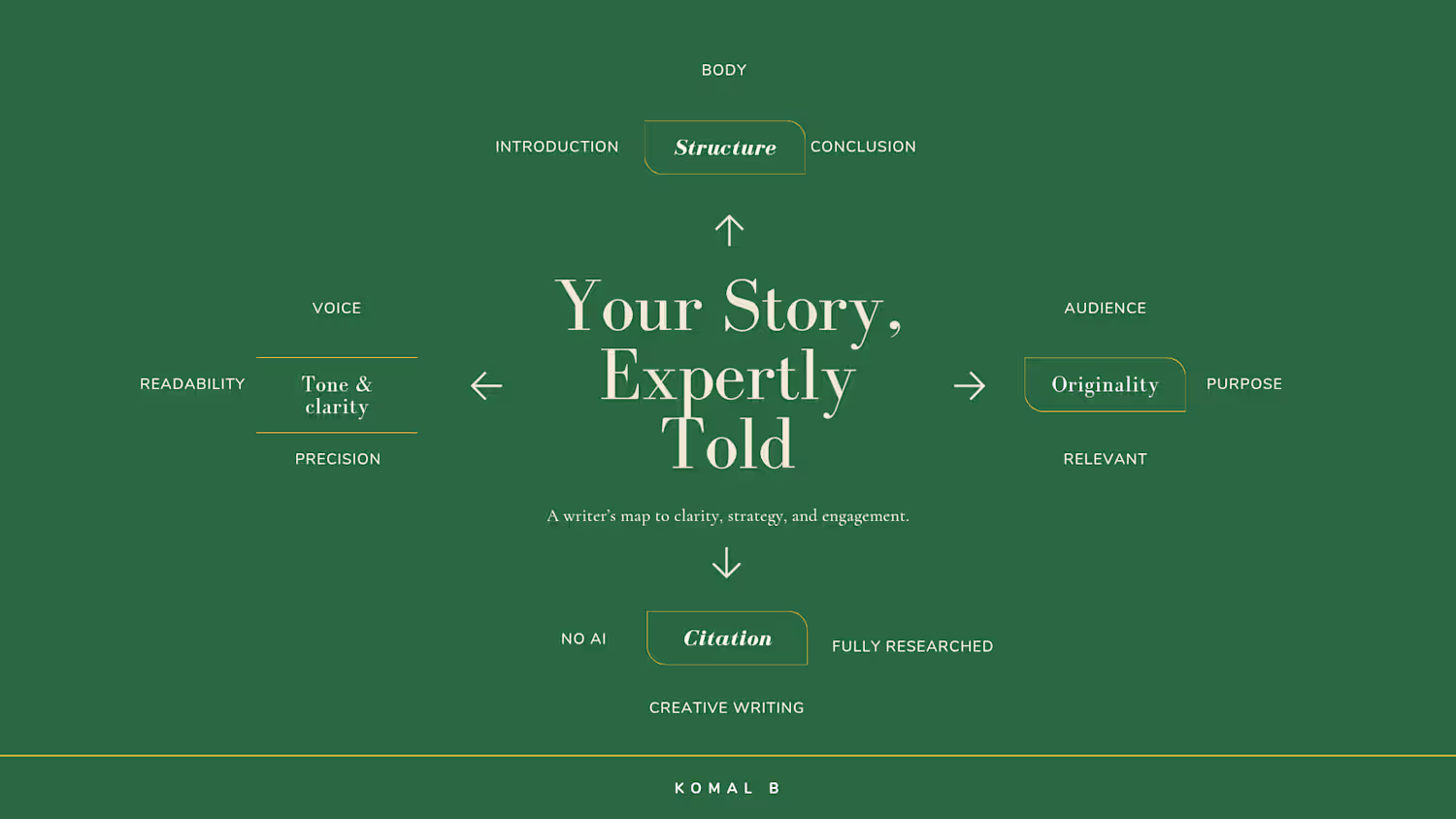The height and width of the screenshot is (819, 1456).
Task: Click the INTRODUCTION label
Action: pyautogui.click(x=557, y=147)
